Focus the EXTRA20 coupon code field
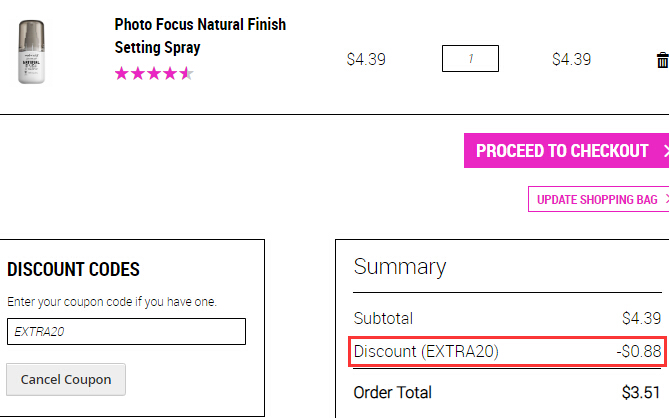 click(x=126, y=331)
